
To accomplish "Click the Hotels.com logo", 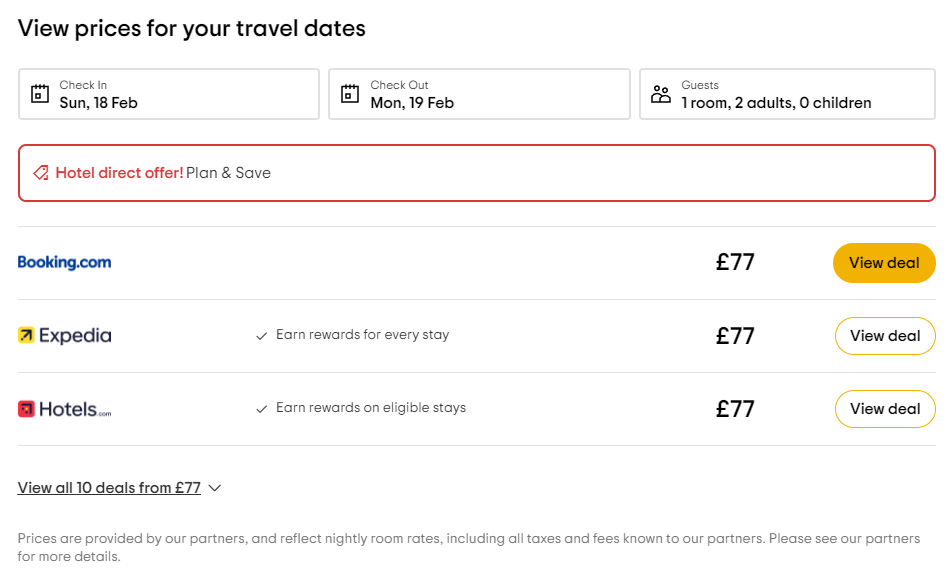I will click(x=65, y=409).
